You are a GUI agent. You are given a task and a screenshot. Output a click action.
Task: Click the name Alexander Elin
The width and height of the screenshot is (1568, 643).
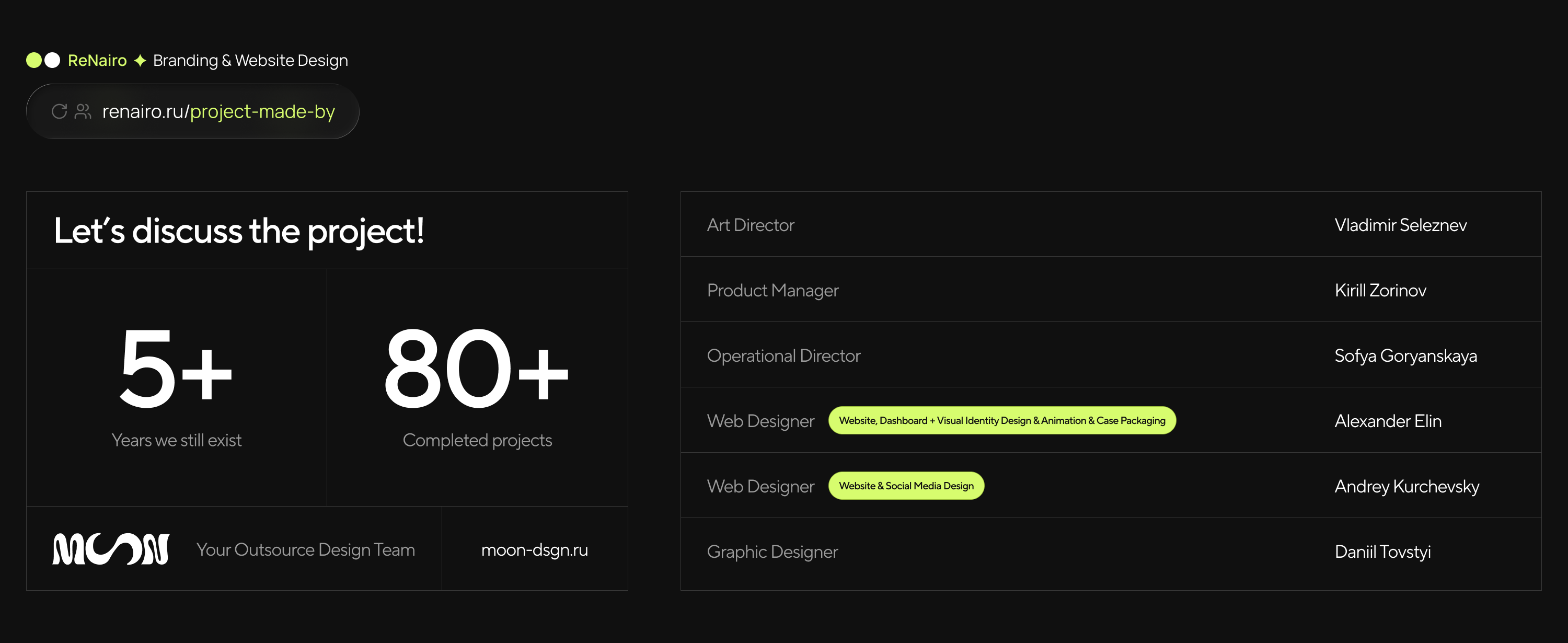click(x=1387, y=421)
